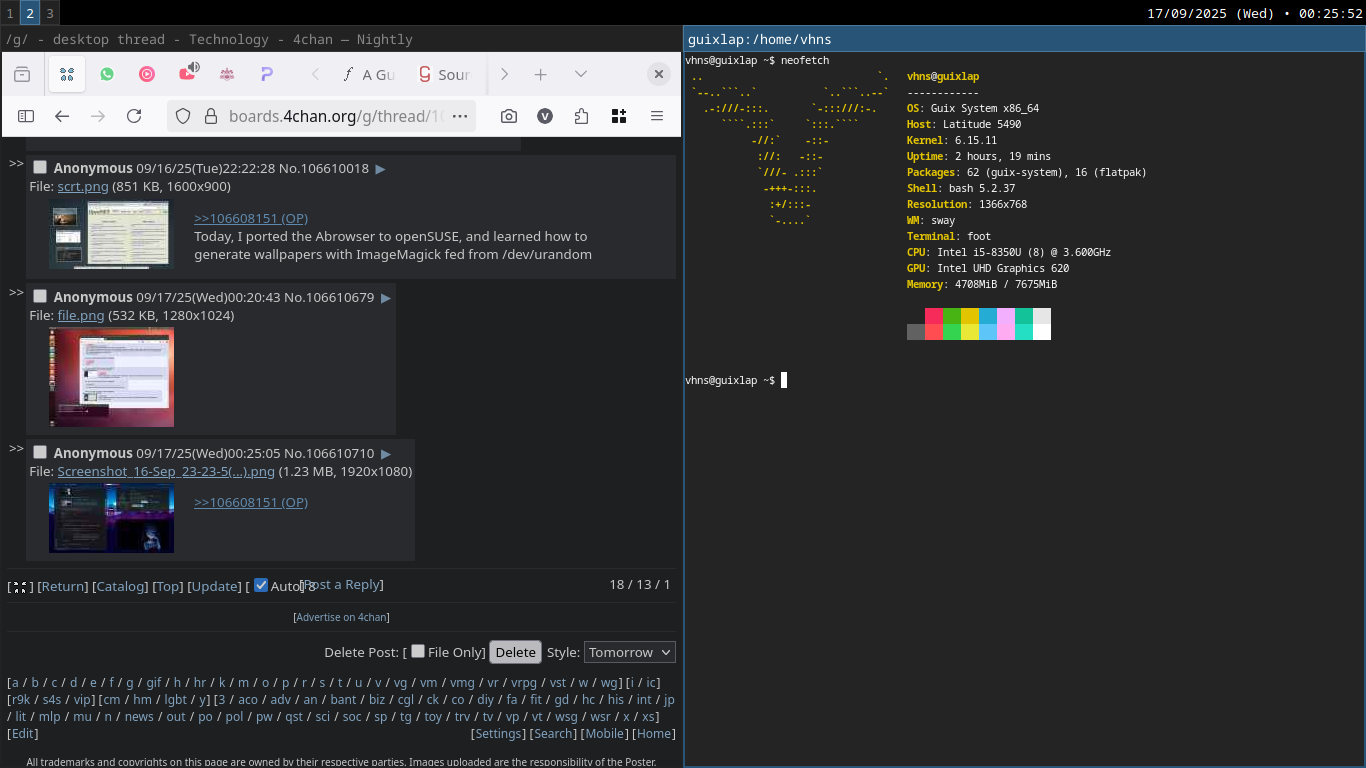Open the file.png file link
Screen dimensions: 1366x768
coord(81,316)
